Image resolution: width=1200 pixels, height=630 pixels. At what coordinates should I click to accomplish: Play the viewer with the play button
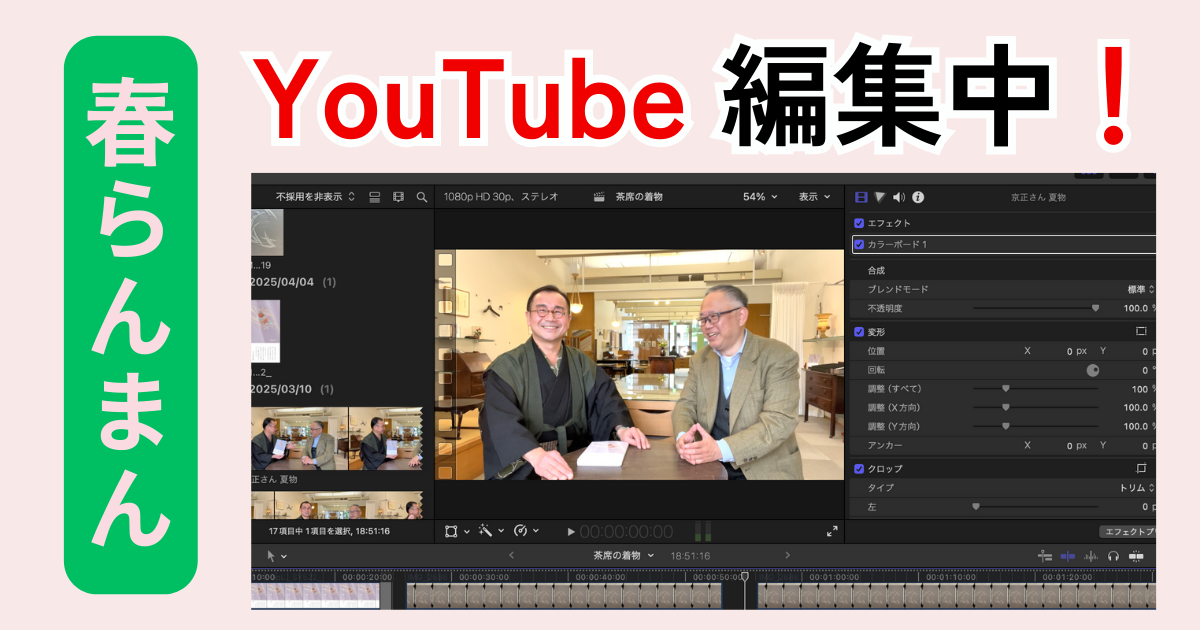[x=571, y=531]
